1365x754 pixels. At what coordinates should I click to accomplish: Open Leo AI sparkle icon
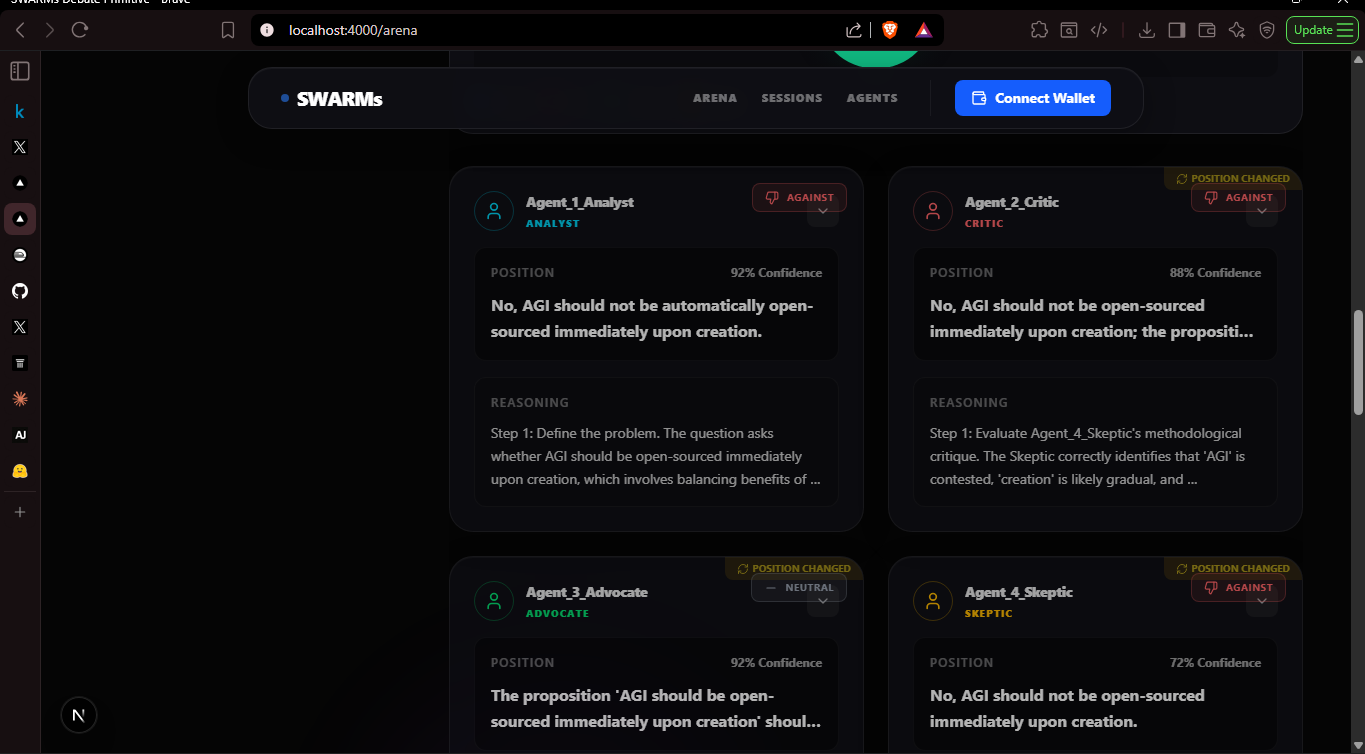click(1237, 30)
